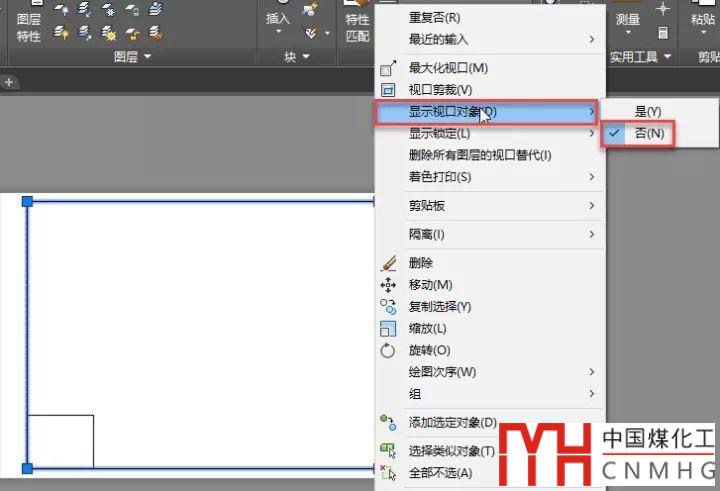Expand the 最近的输入 submenu
Image resolution: width=720 pixels, height=491 pixels.
click(x=489, y=40)
